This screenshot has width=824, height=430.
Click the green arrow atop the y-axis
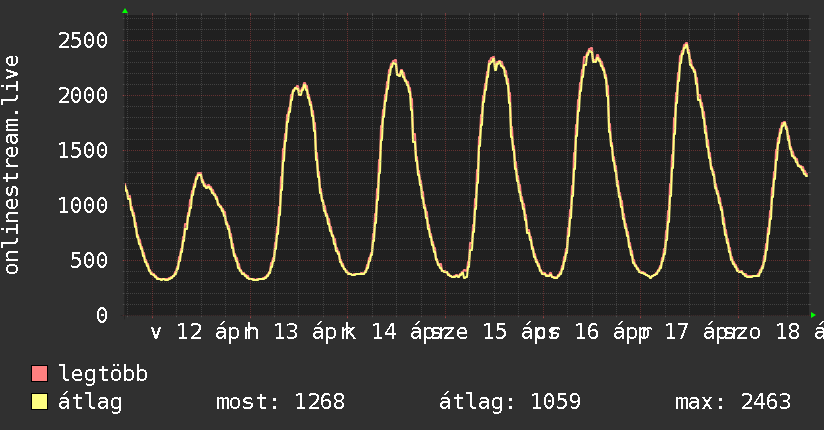[x=125, y=11]
